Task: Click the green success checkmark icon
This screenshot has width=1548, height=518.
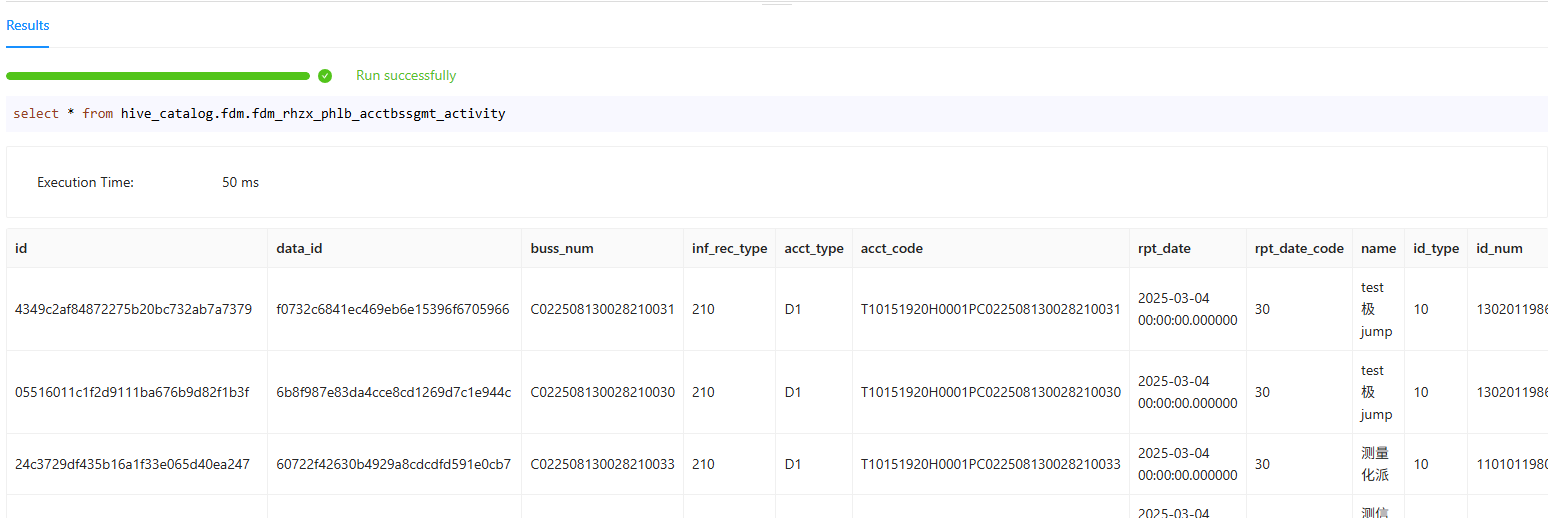Action: [x=325, y=76]
